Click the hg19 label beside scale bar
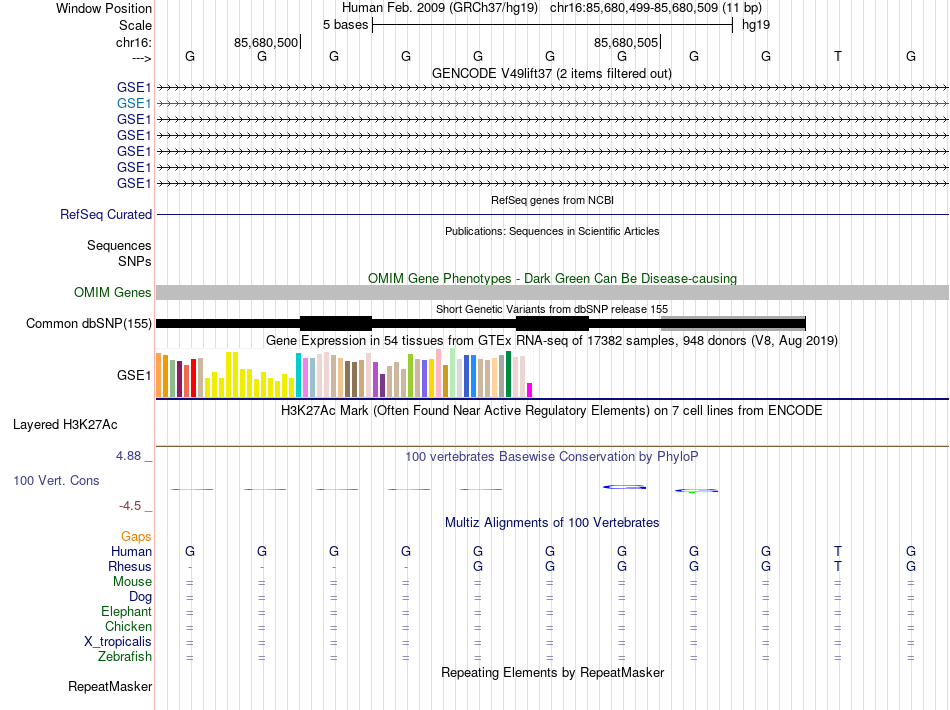The height and width of the screenshot is (710, 950). point(756,25)
